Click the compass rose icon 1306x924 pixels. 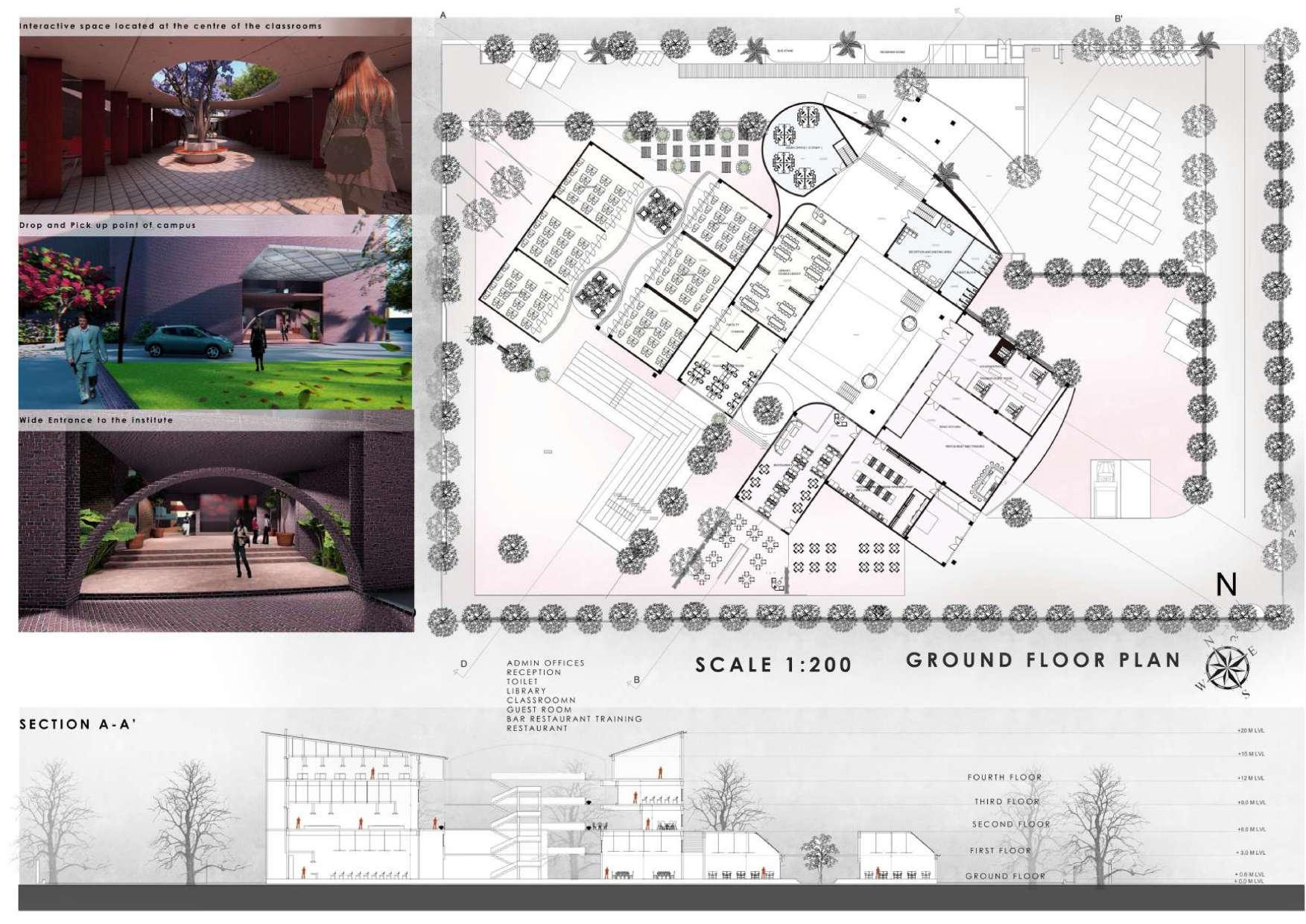1226,667
